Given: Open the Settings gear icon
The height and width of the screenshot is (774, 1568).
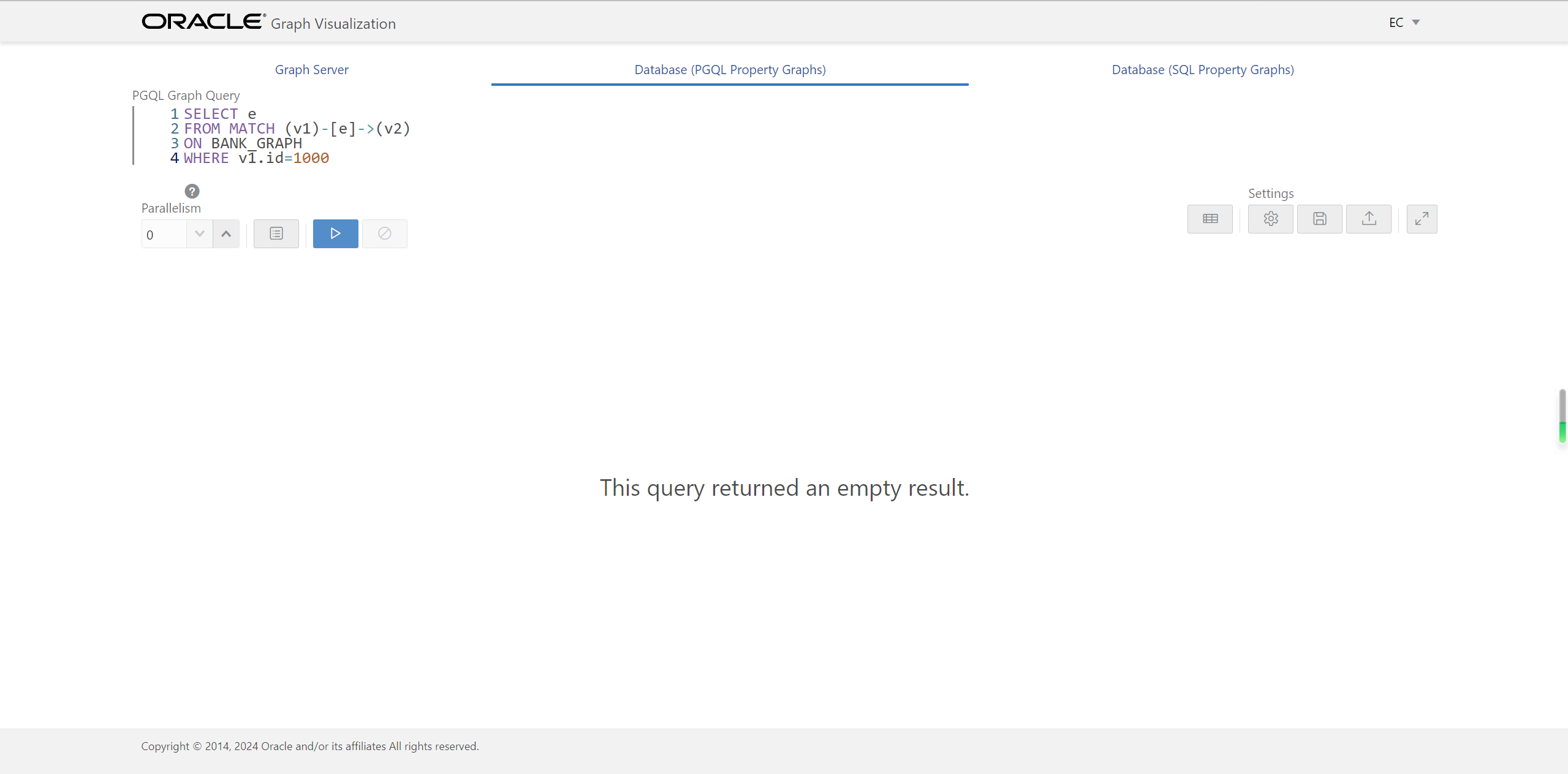Looking at the screenshot, I should [x=1270, y=219].
